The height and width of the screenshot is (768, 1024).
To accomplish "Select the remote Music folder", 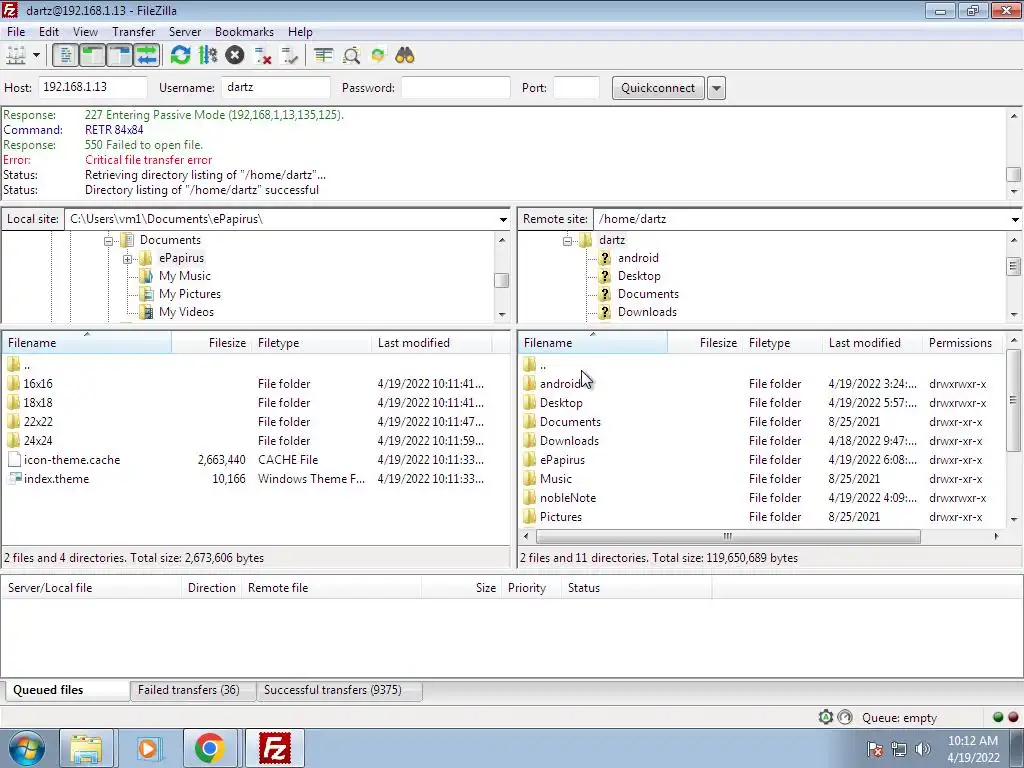I will tap(556, 479).
